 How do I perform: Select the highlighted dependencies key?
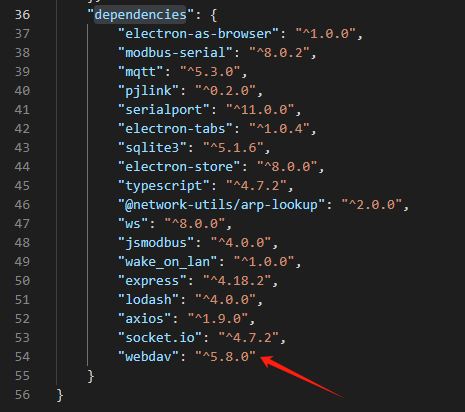click(140, 15)
